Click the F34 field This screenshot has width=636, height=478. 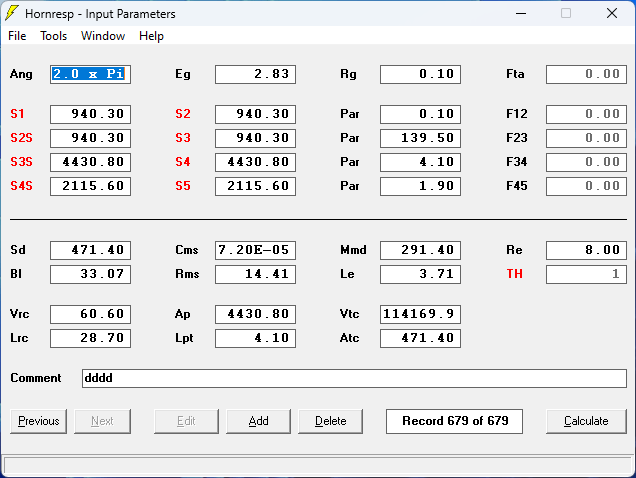click(x=586, y=162)
